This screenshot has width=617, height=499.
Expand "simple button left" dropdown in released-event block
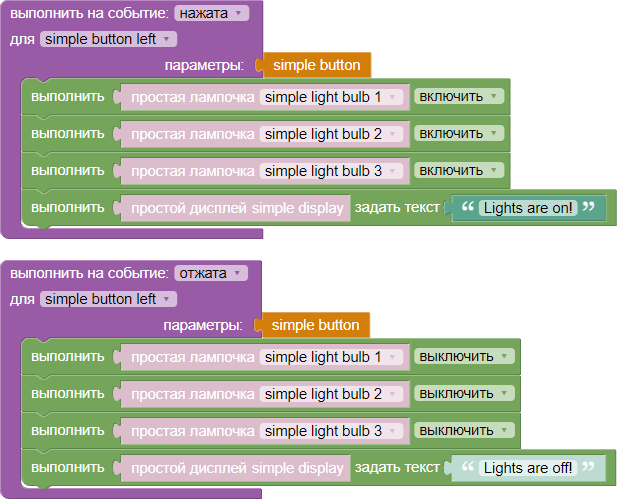click(108, 299)
